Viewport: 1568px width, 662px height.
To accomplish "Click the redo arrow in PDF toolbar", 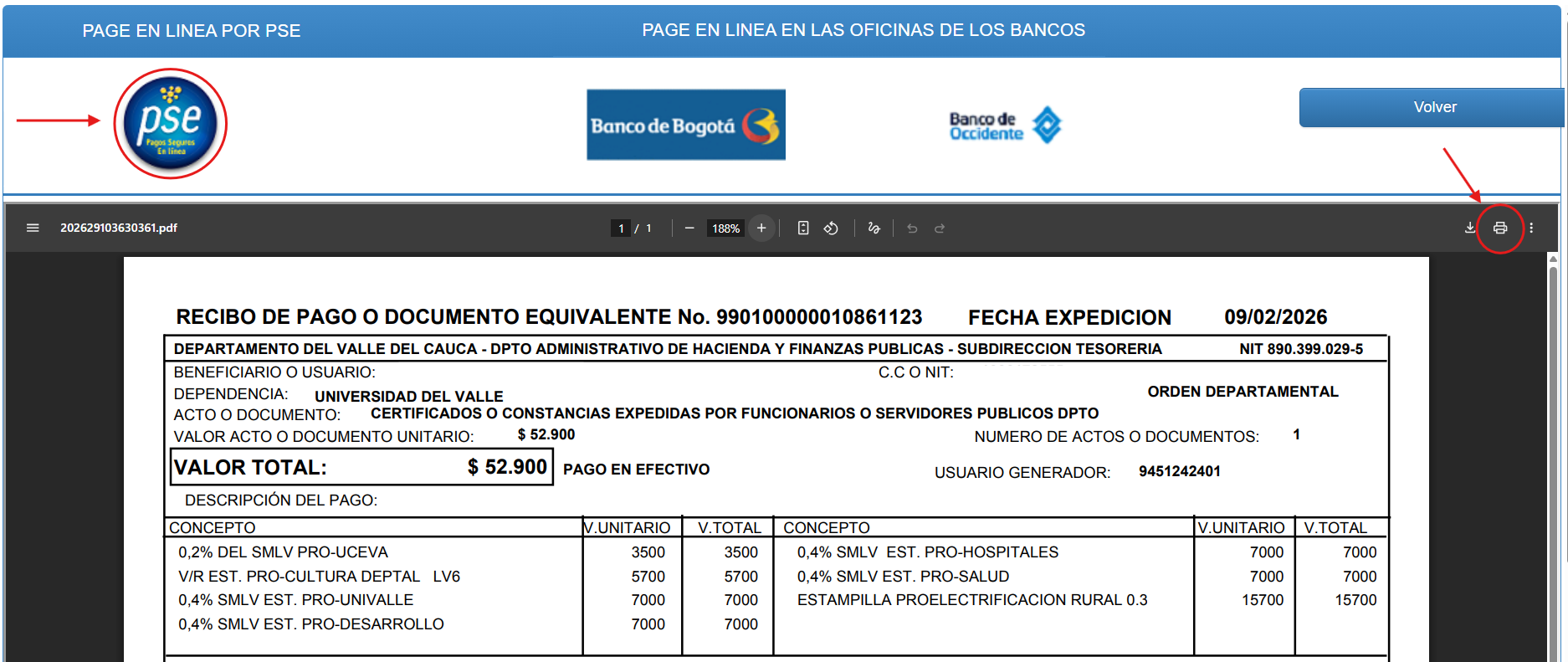I will pyautogui.click(x=940, y=228).
